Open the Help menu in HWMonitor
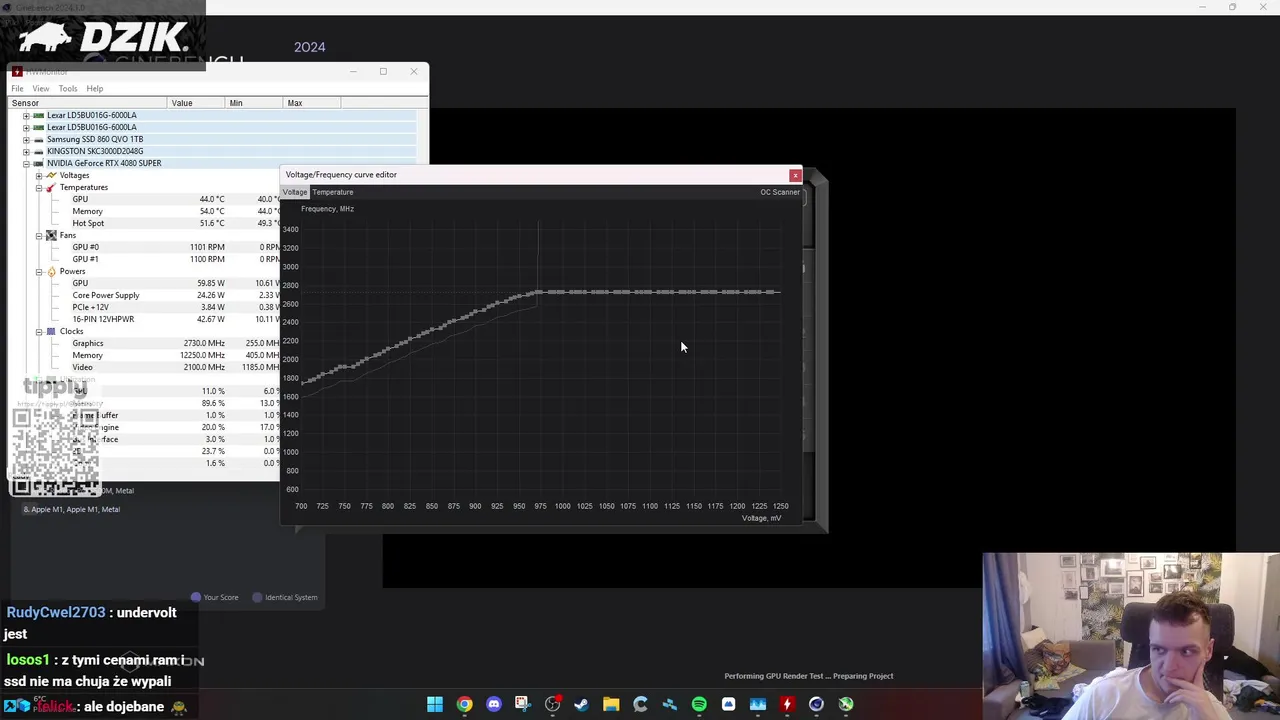1280x720 pixels. click(94, 88)
